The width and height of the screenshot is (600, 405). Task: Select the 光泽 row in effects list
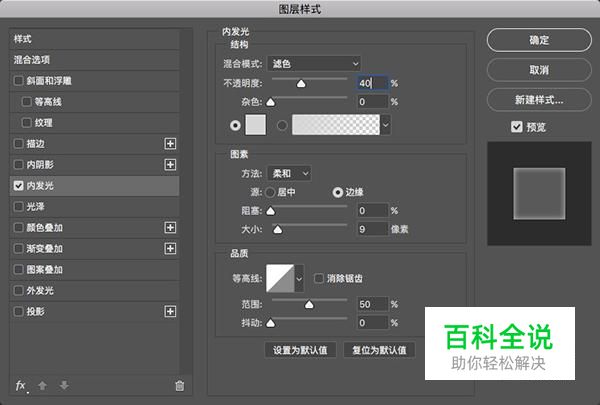click(x=94, y=207)
